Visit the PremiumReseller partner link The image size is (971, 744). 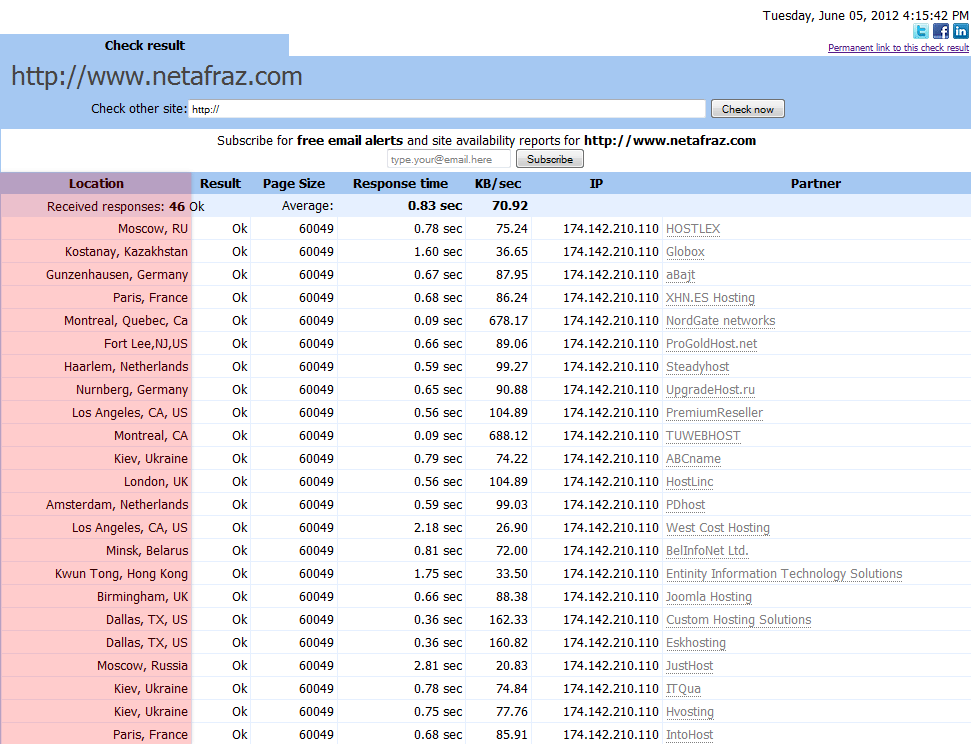(714, 413)
